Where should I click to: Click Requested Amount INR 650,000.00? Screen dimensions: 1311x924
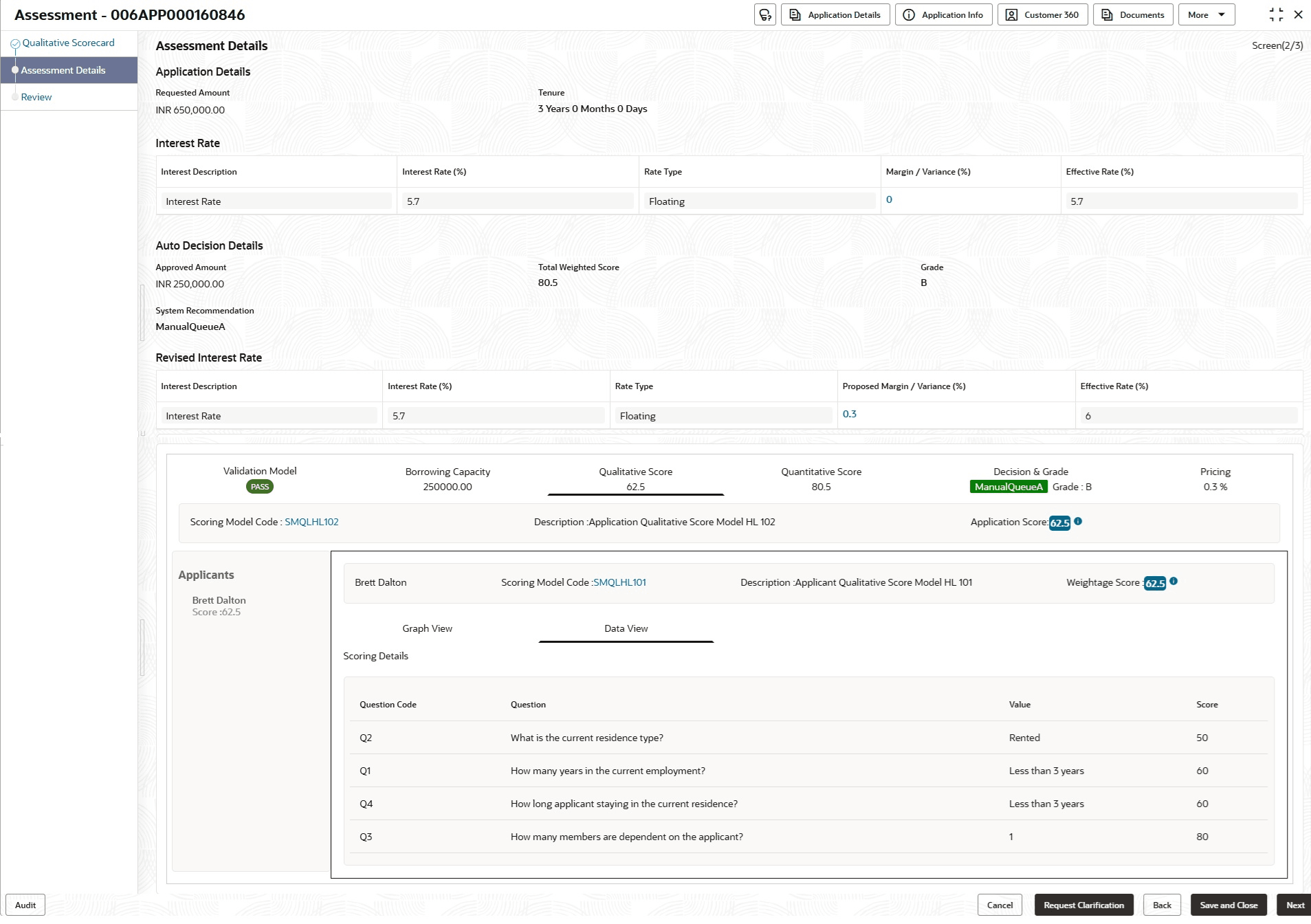pyautogui.click(x=190, y=110)
